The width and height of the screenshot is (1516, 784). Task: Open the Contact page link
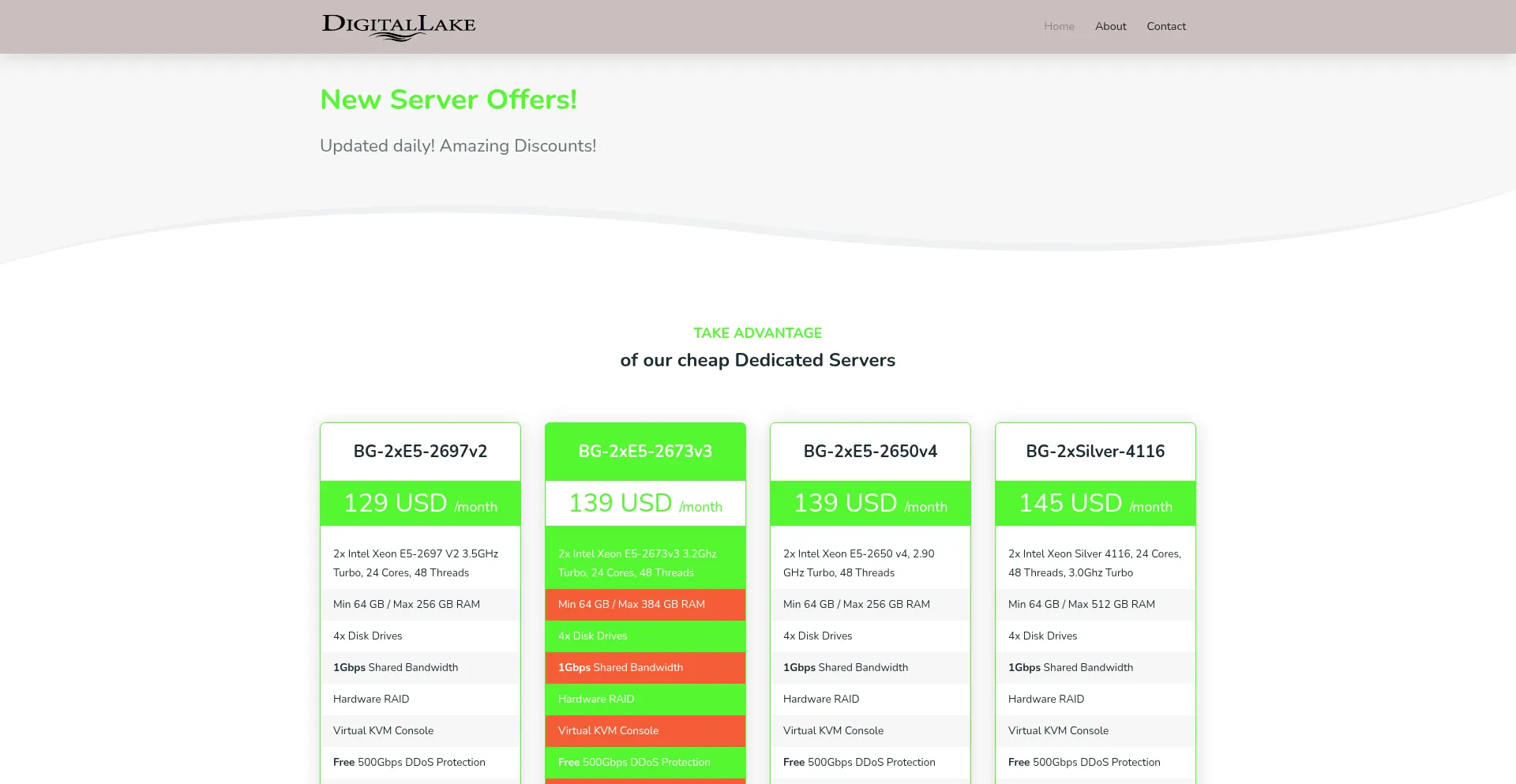pos(1166,26)
